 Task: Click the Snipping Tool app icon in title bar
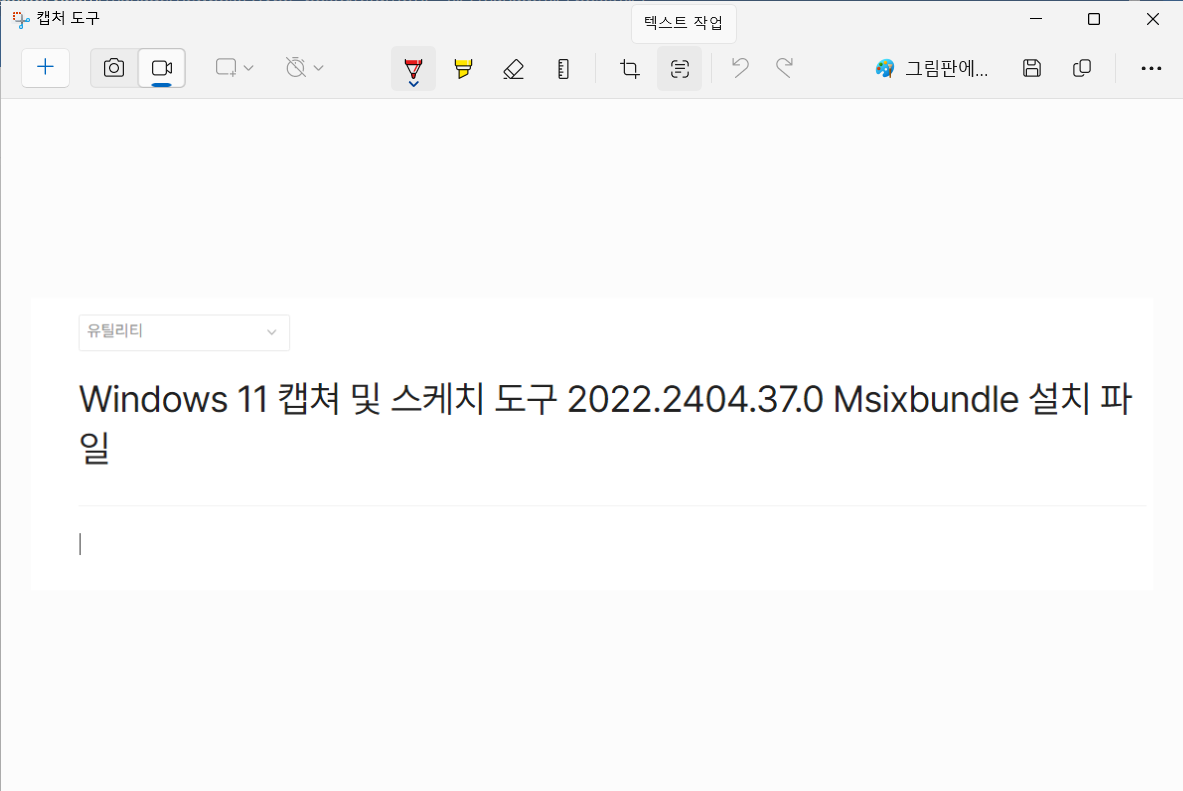pos(21,19)
